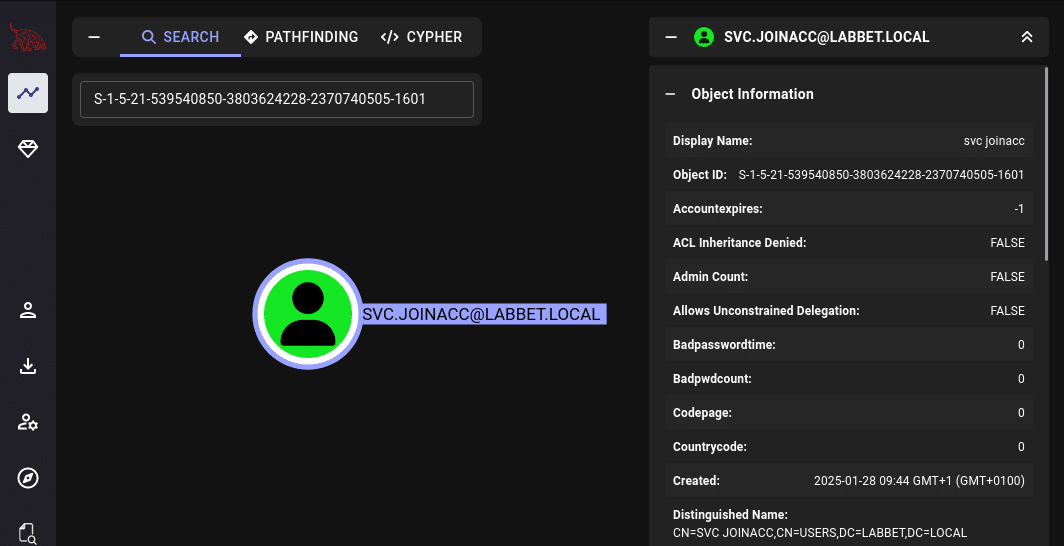Click the Created date value

919,480
